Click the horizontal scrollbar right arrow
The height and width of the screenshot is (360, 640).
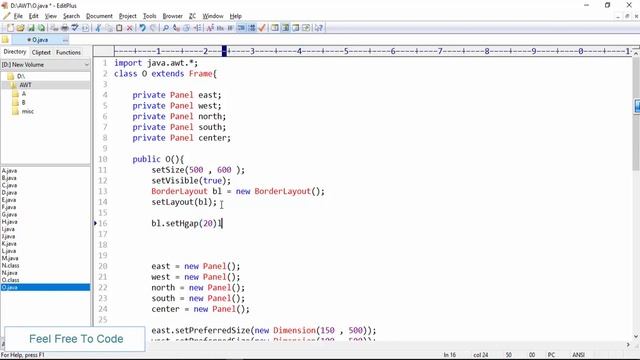coord(628,345)
